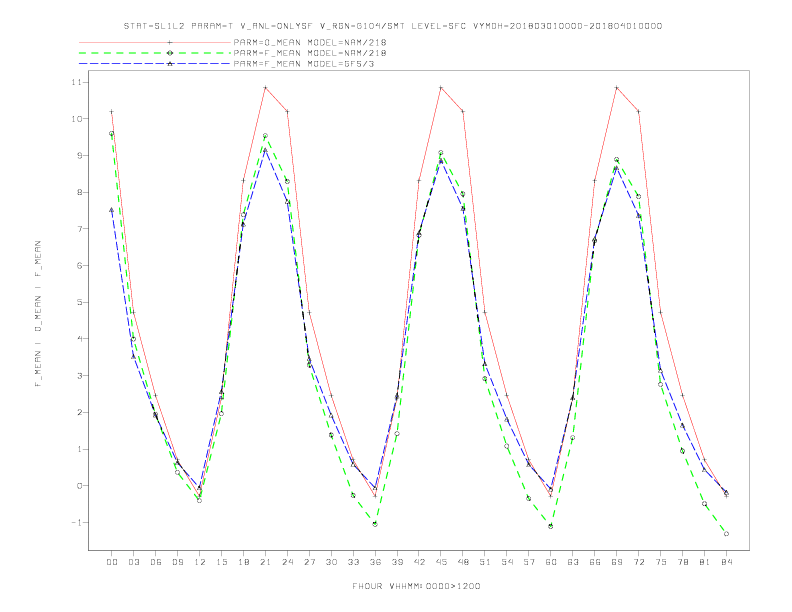Click x-axis tick label 42
This screenshot has height=612, width=792.
pos(419,562)
